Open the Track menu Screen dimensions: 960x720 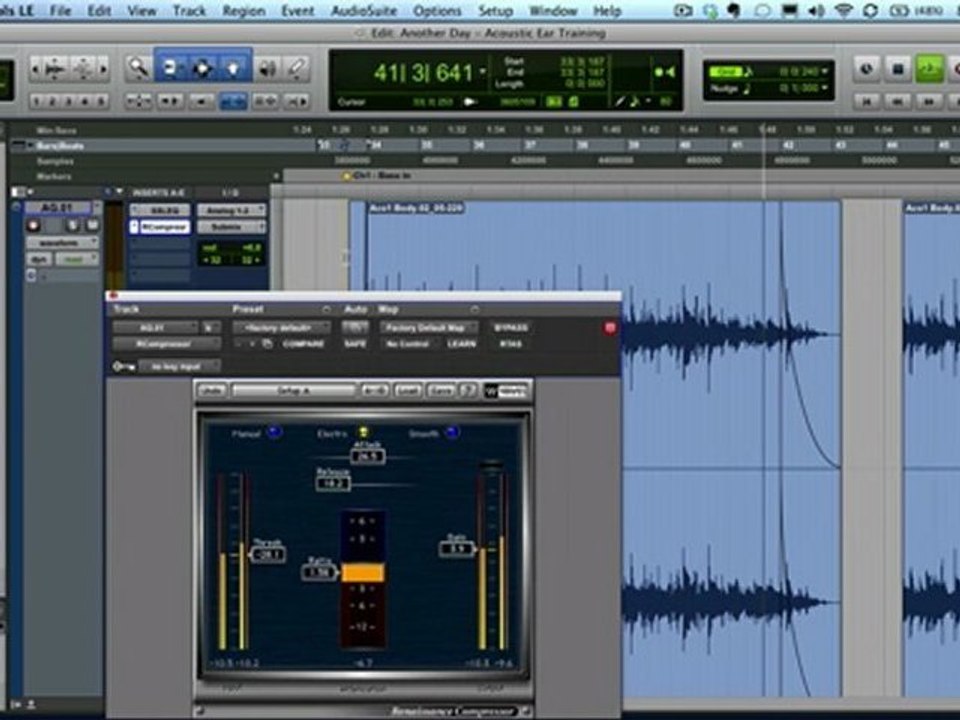pyautogui.click(x=189, y=10)
